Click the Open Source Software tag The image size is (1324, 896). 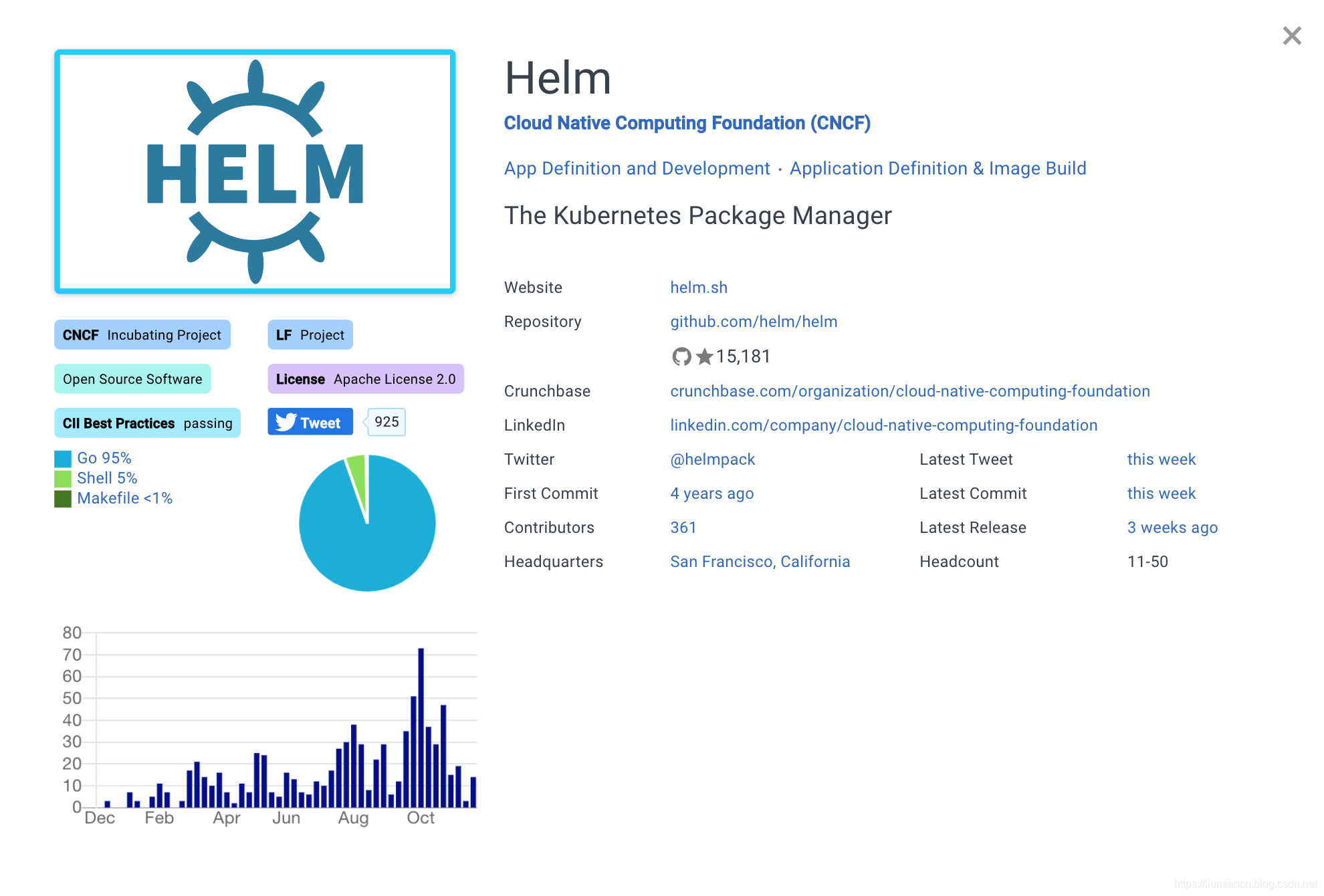132,379
